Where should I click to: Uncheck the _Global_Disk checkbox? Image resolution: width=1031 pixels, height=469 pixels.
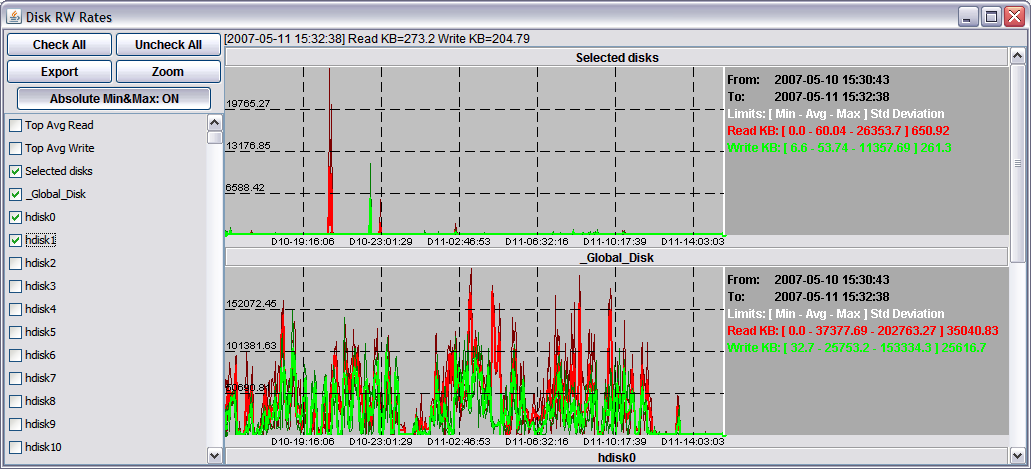click(x=15, y=195)
